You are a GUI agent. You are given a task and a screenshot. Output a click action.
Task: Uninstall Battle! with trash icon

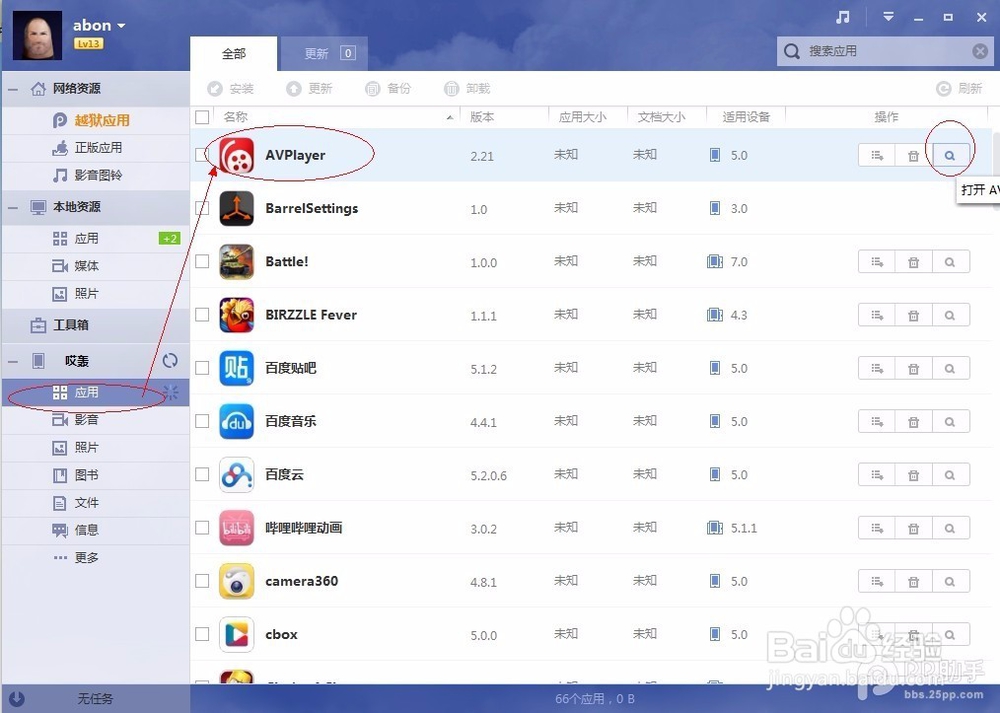click(x=913, y=261)
